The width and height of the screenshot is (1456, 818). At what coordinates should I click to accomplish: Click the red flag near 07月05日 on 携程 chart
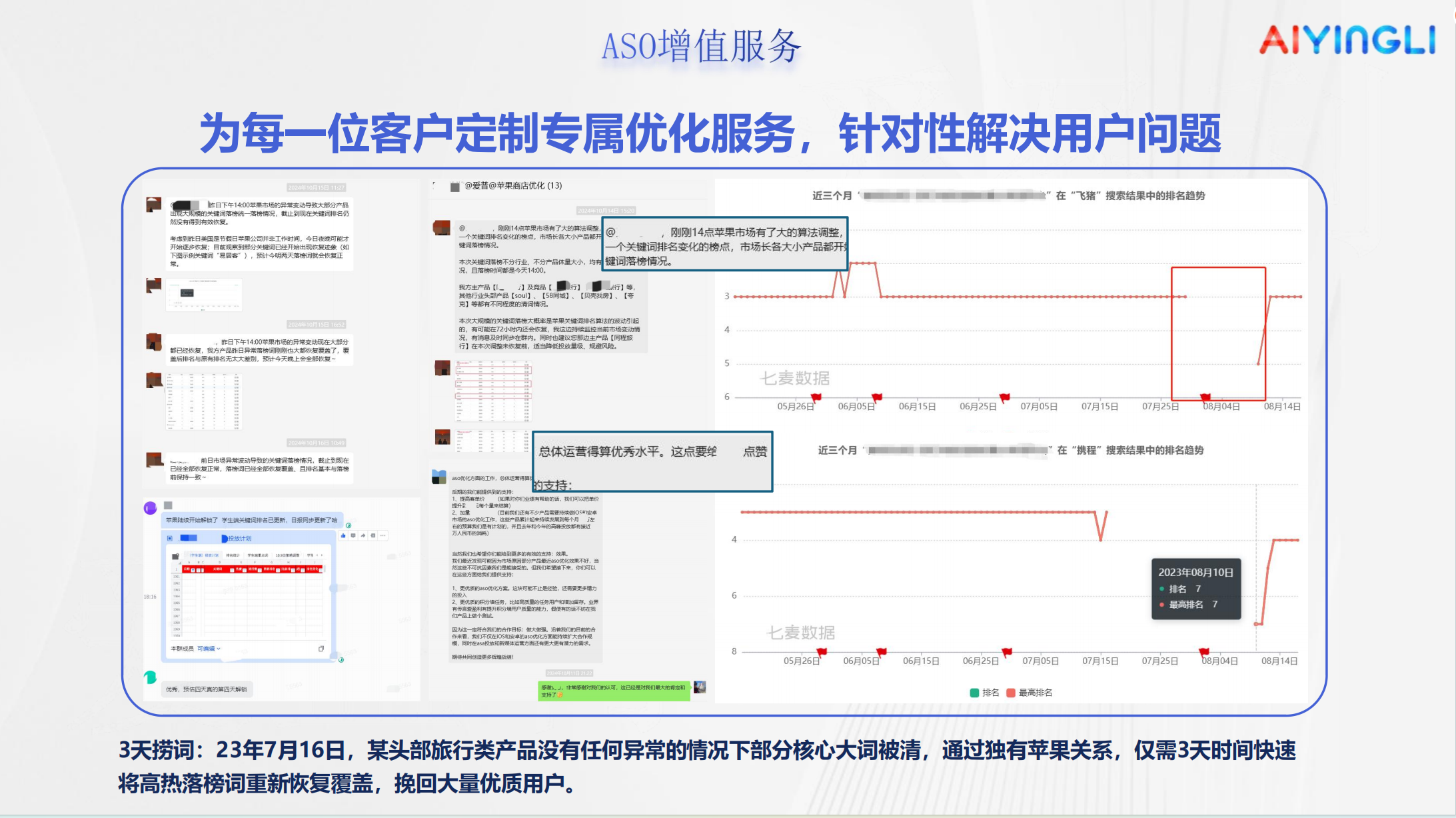(1006, 651)
